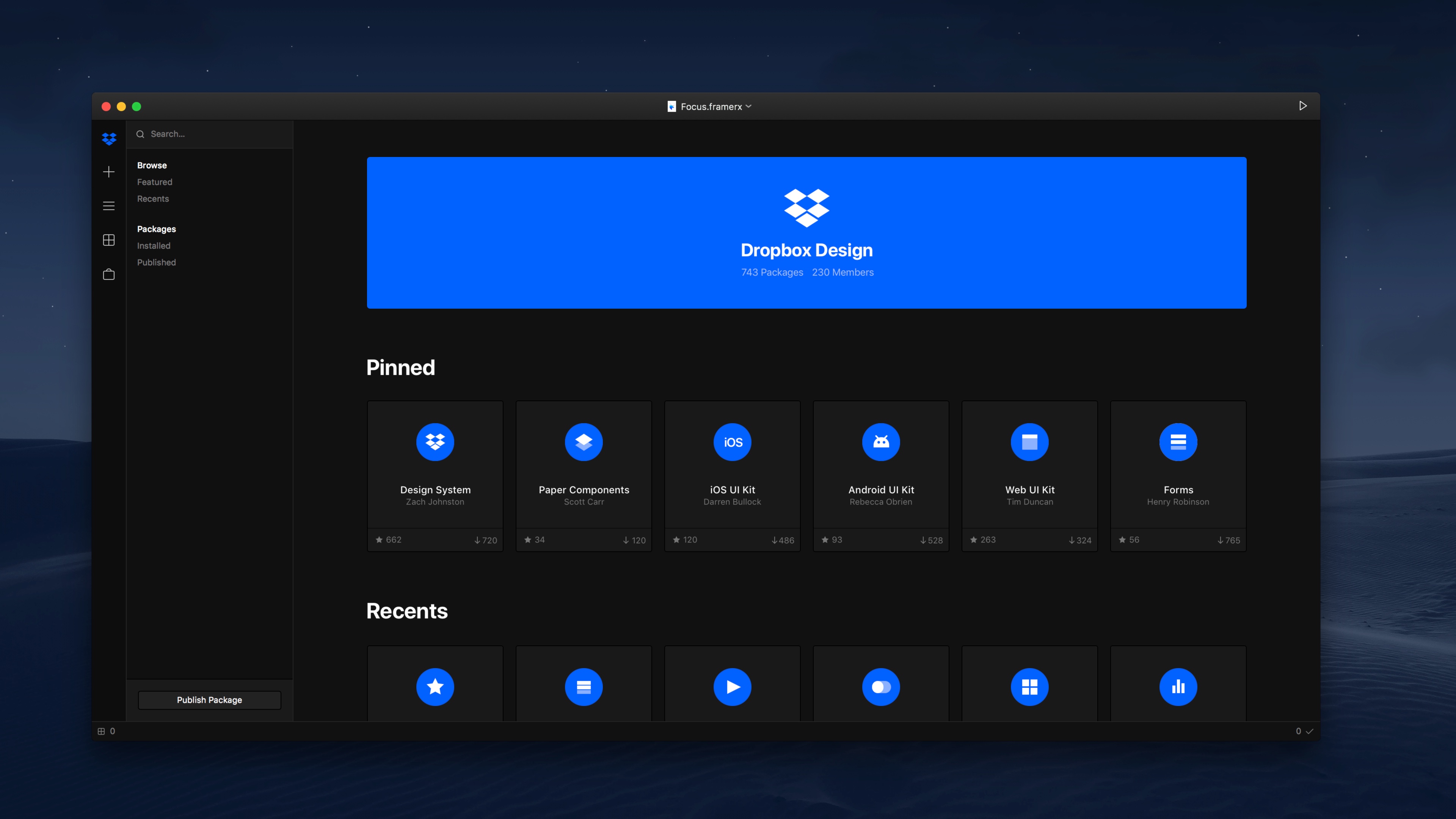
Task: Click the search magnifier icon
Action: (x=140, y=135)
